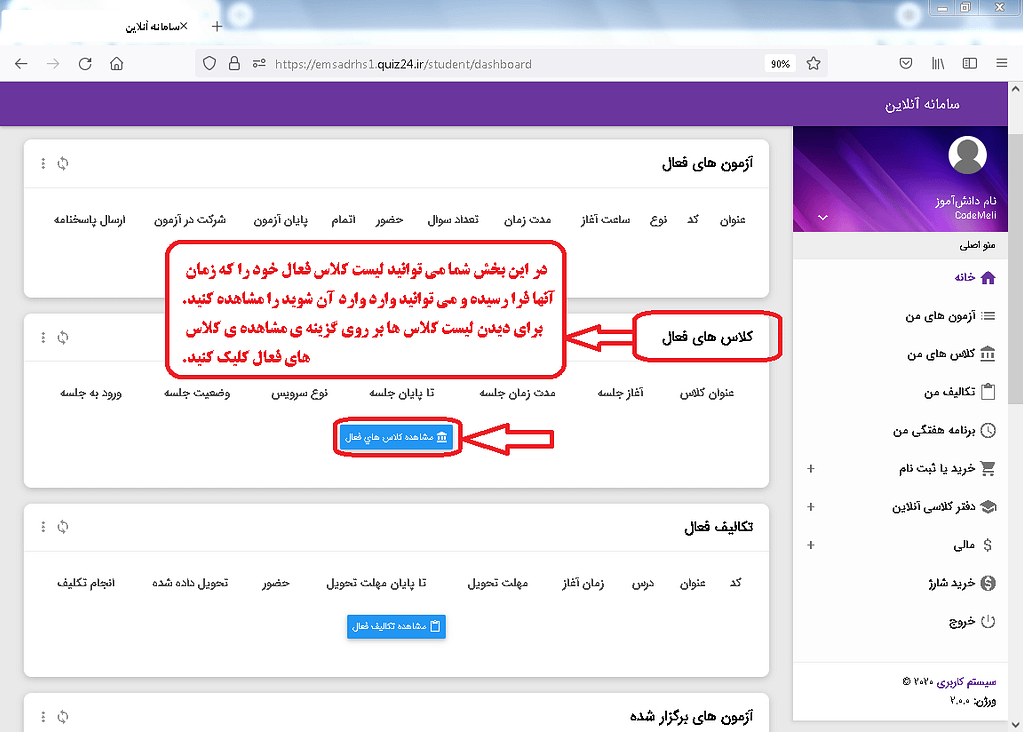The image size is (1023, 732).
Task: Refresh the تکالیف فعال panel
Action: point(63,526)
